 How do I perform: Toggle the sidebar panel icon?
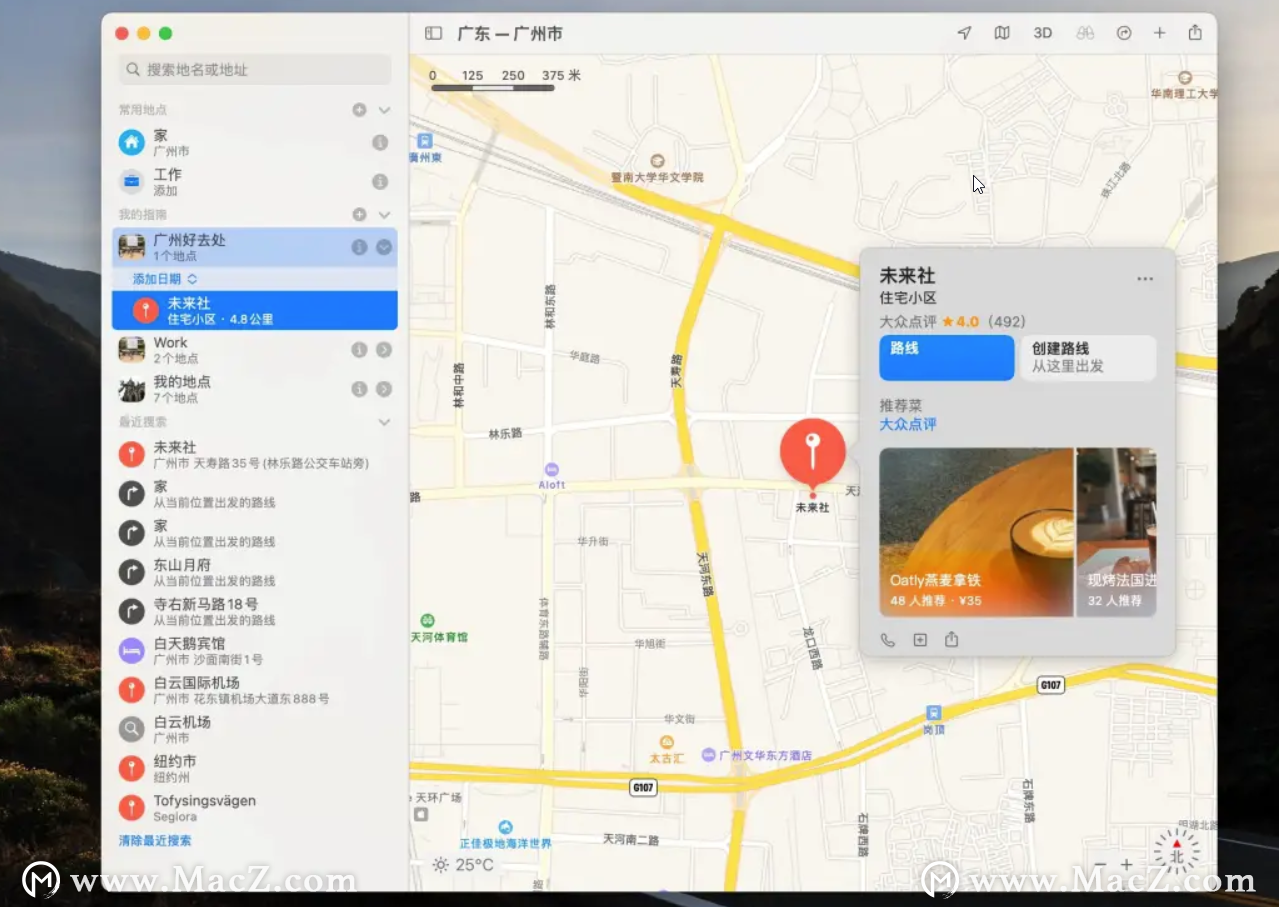(x=433, y=33)
